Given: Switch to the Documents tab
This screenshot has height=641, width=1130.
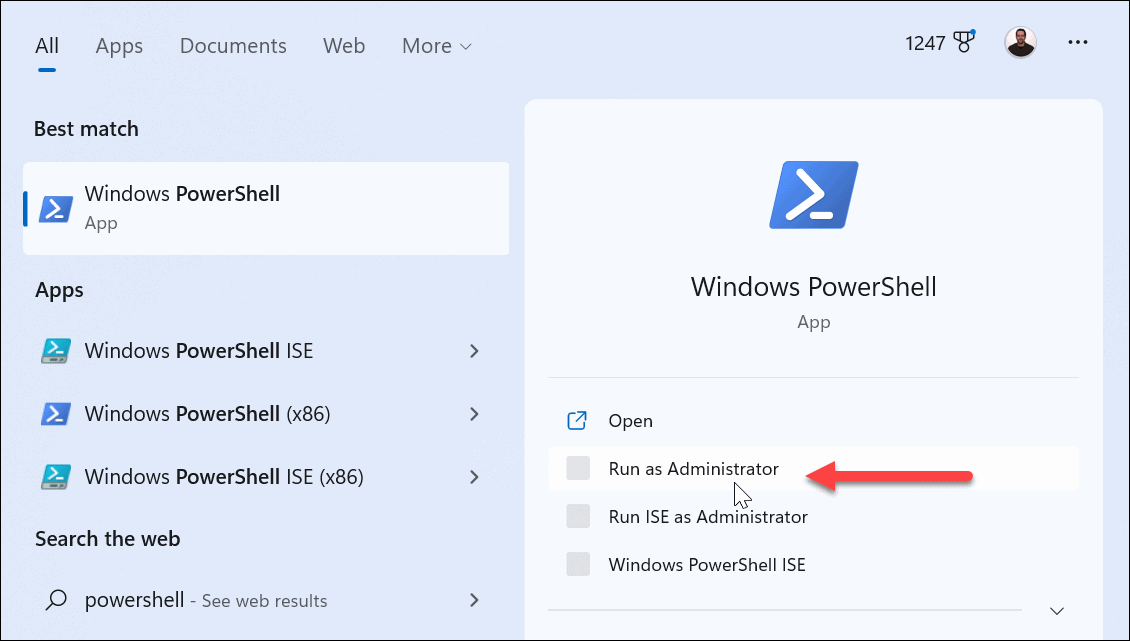Looking at the screenshot, I should pos(232,45).
